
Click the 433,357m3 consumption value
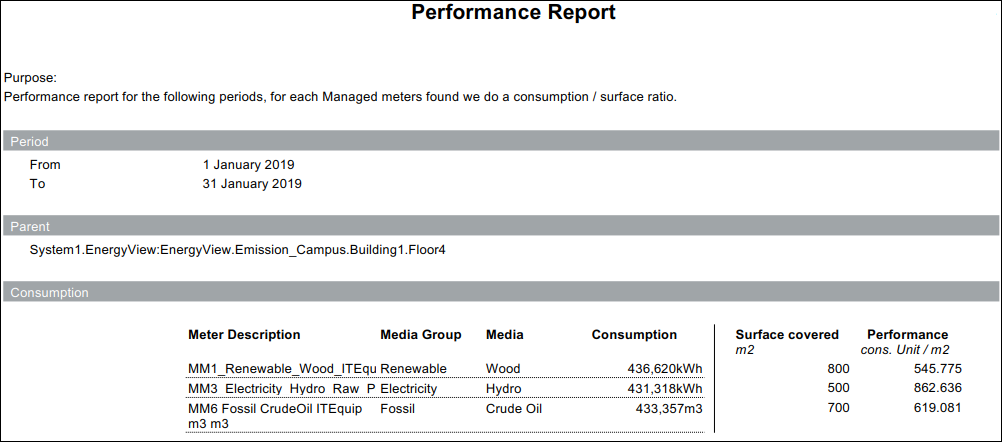click(668, 409)
